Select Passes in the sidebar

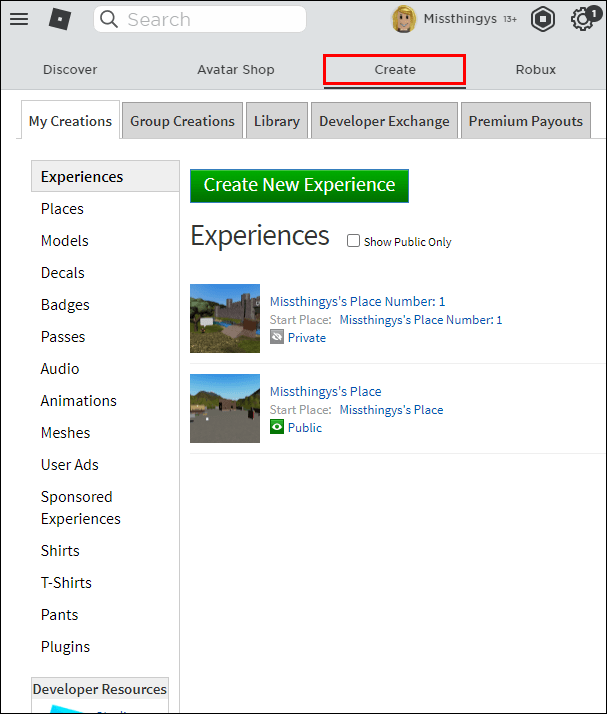(x=63, y=337)
